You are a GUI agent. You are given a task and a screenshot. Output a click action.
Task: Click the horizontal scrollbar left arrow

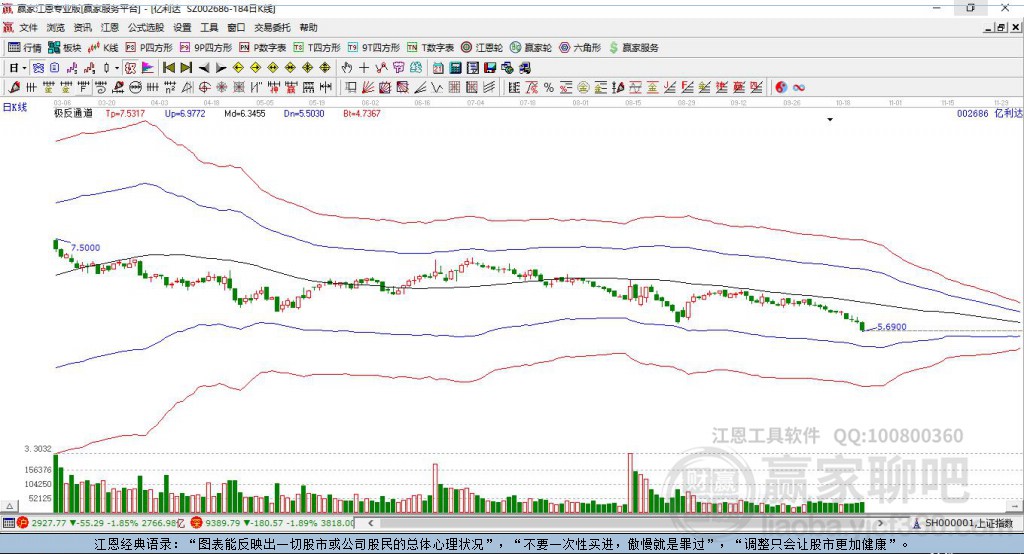point(371,523)
